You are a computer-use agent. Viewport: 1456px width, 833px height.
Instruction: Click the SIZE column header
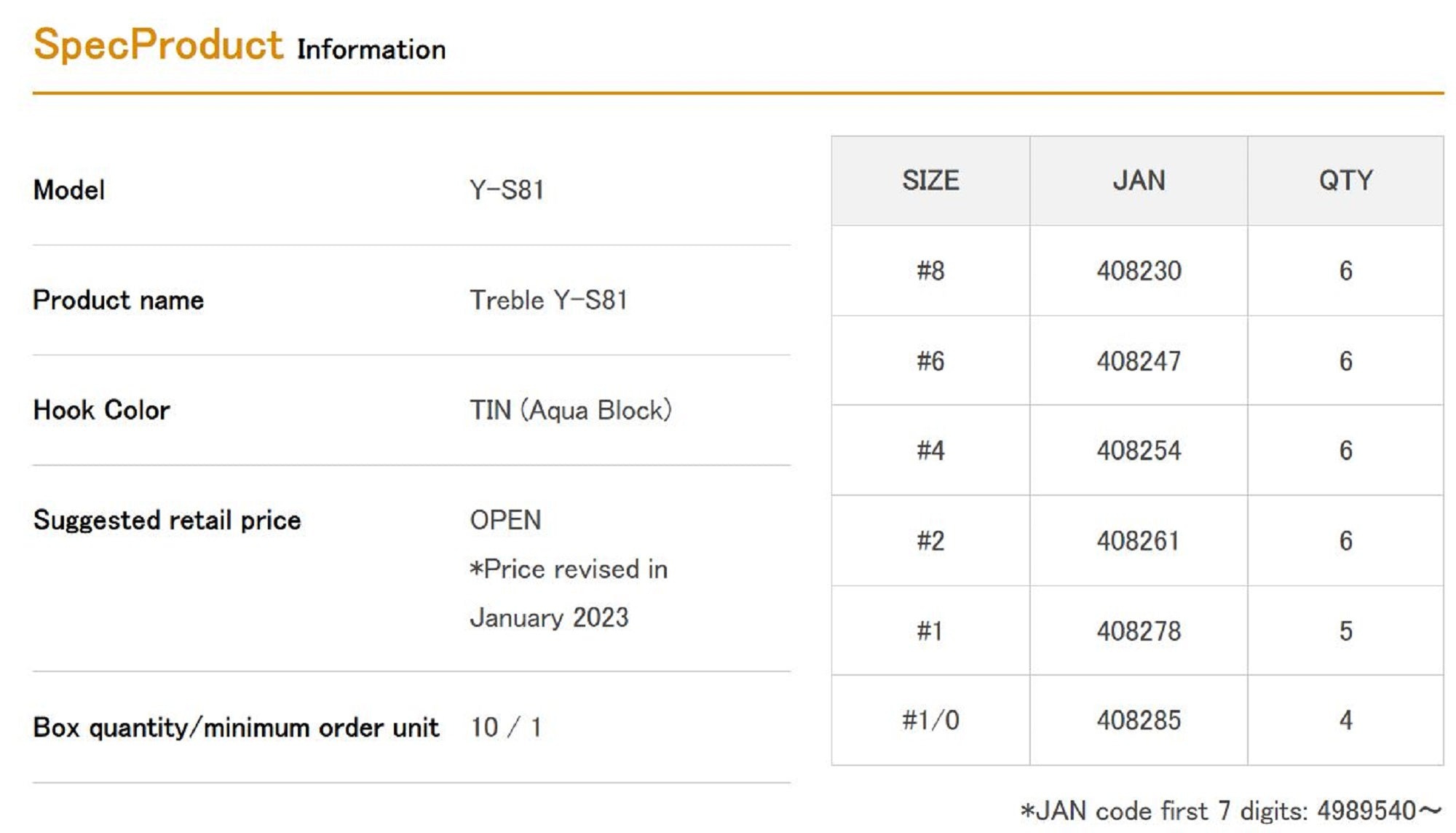930,181
